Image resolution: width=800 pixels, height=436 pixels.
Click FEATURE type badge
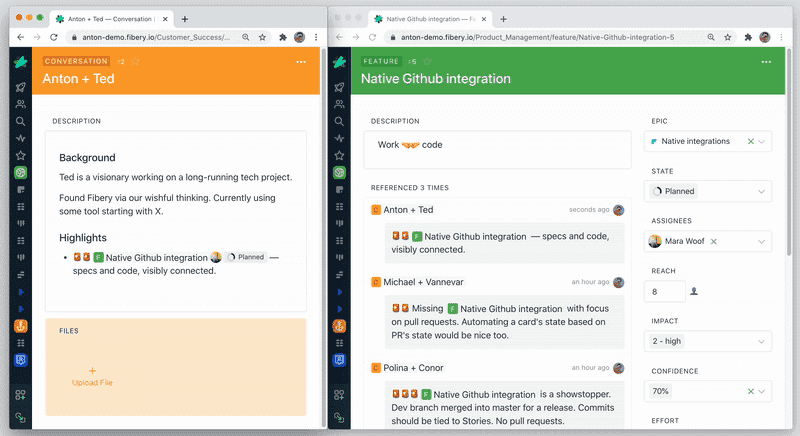coord(381,61)
